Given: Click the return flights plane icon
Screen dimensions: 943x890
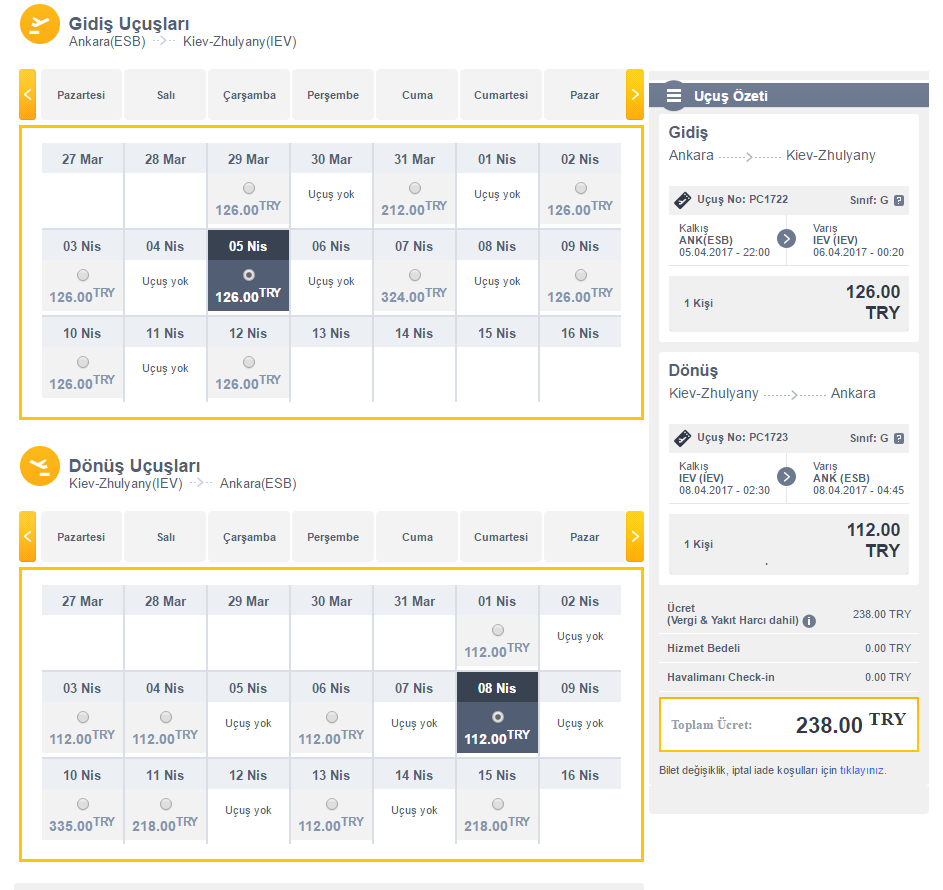Looking at the screenshot, I should (x=38, y=466).
